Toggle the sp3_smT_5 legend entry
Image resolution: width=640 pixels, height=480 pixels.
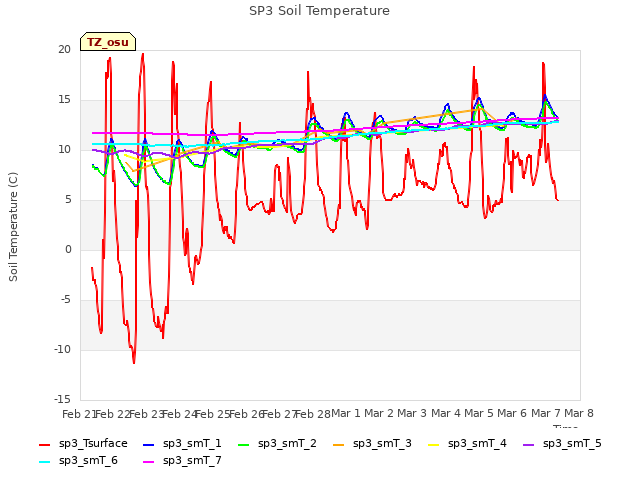562,444
